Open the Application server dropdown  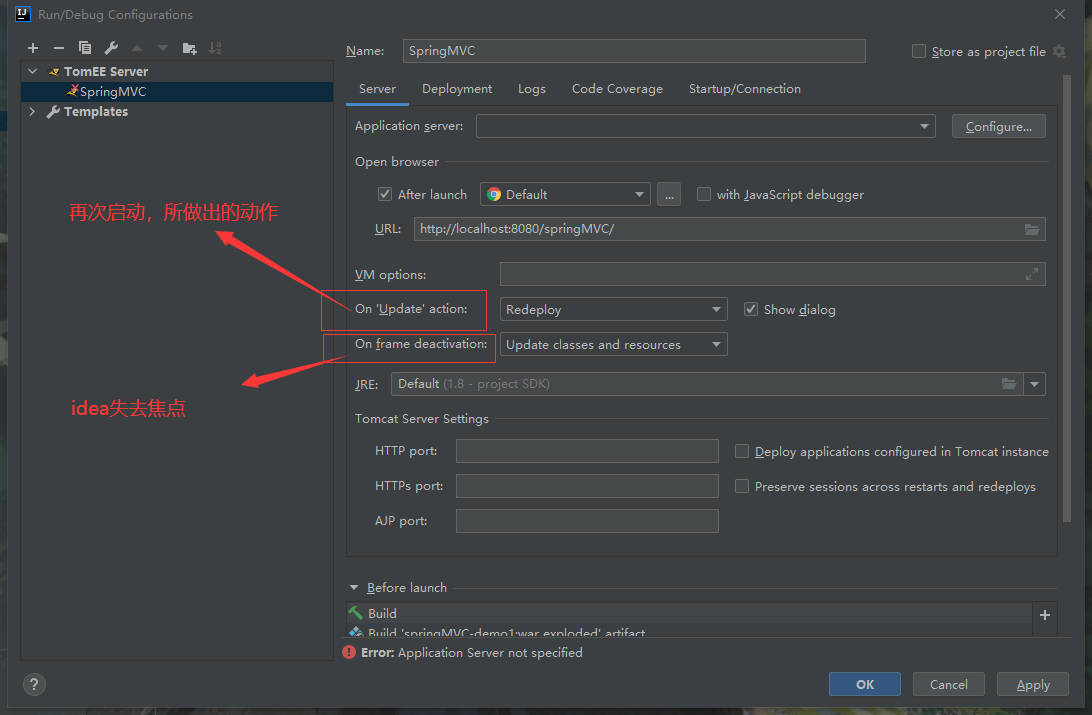[705, 126]
